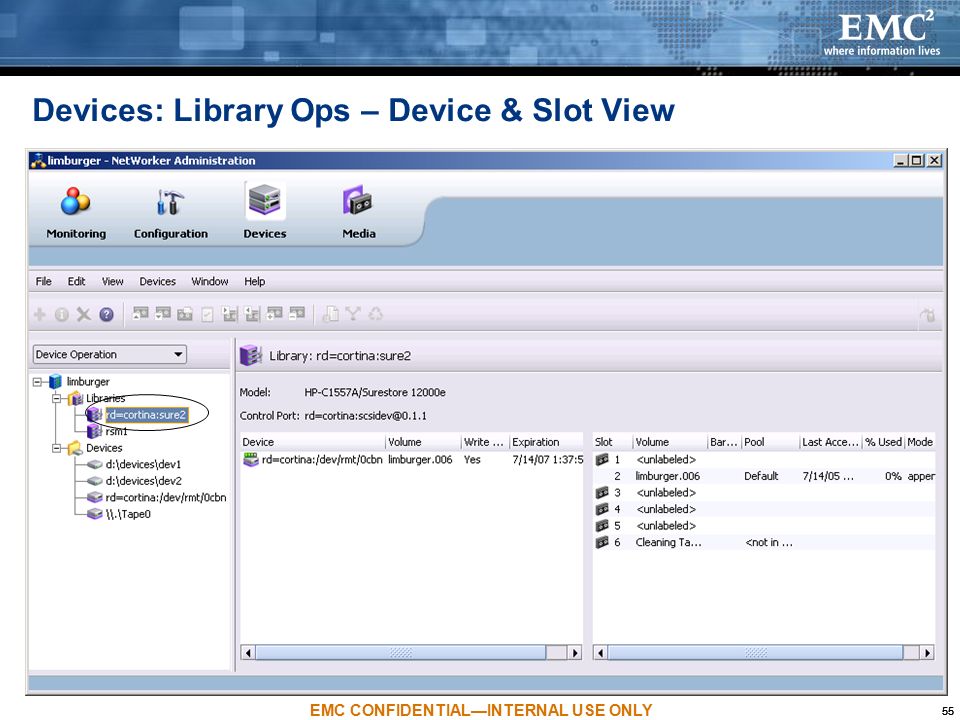Click the 7/14/07 1:37:5 expiration cell
This screenshot has width=960, height=720.
coord(547,459)
